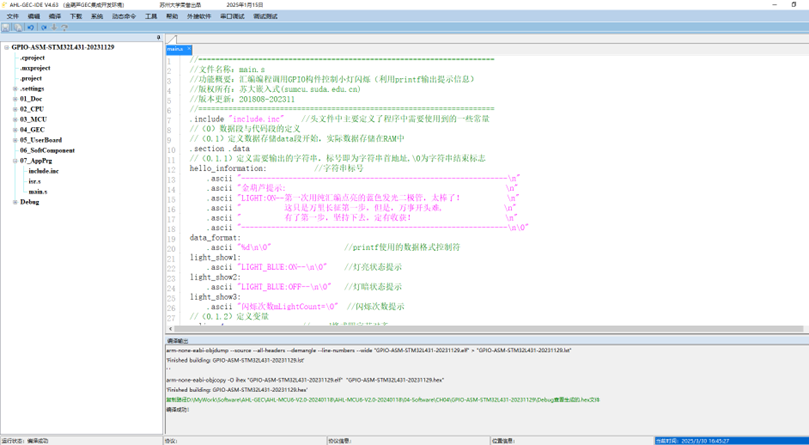809x445 pixels.
Task: Open include.inc from the project tree
Action: (43, 171)
